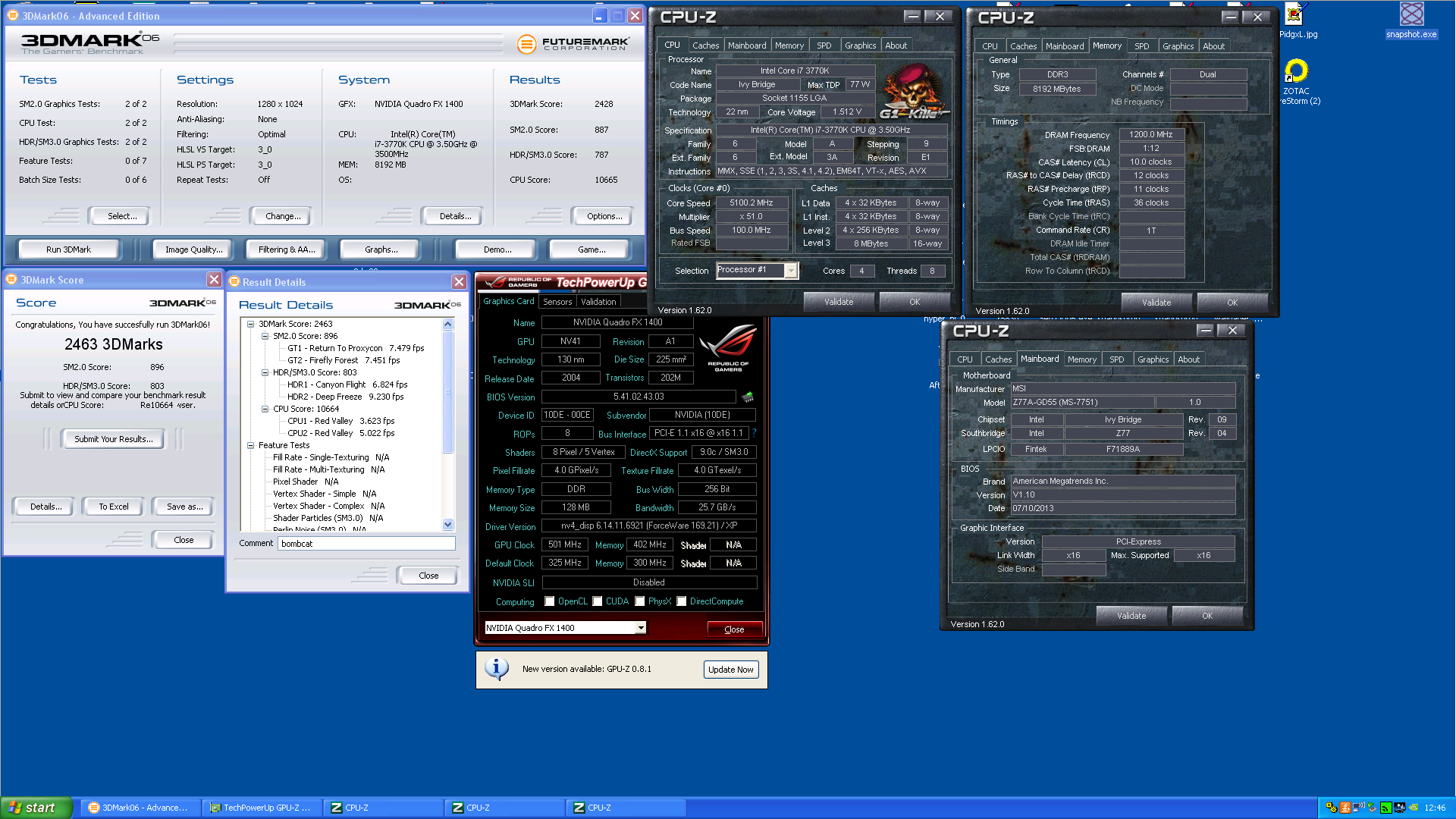Click the 3DMark06 title bar icon
Screen dimensions: 1456x819
[x=12, y=15]
